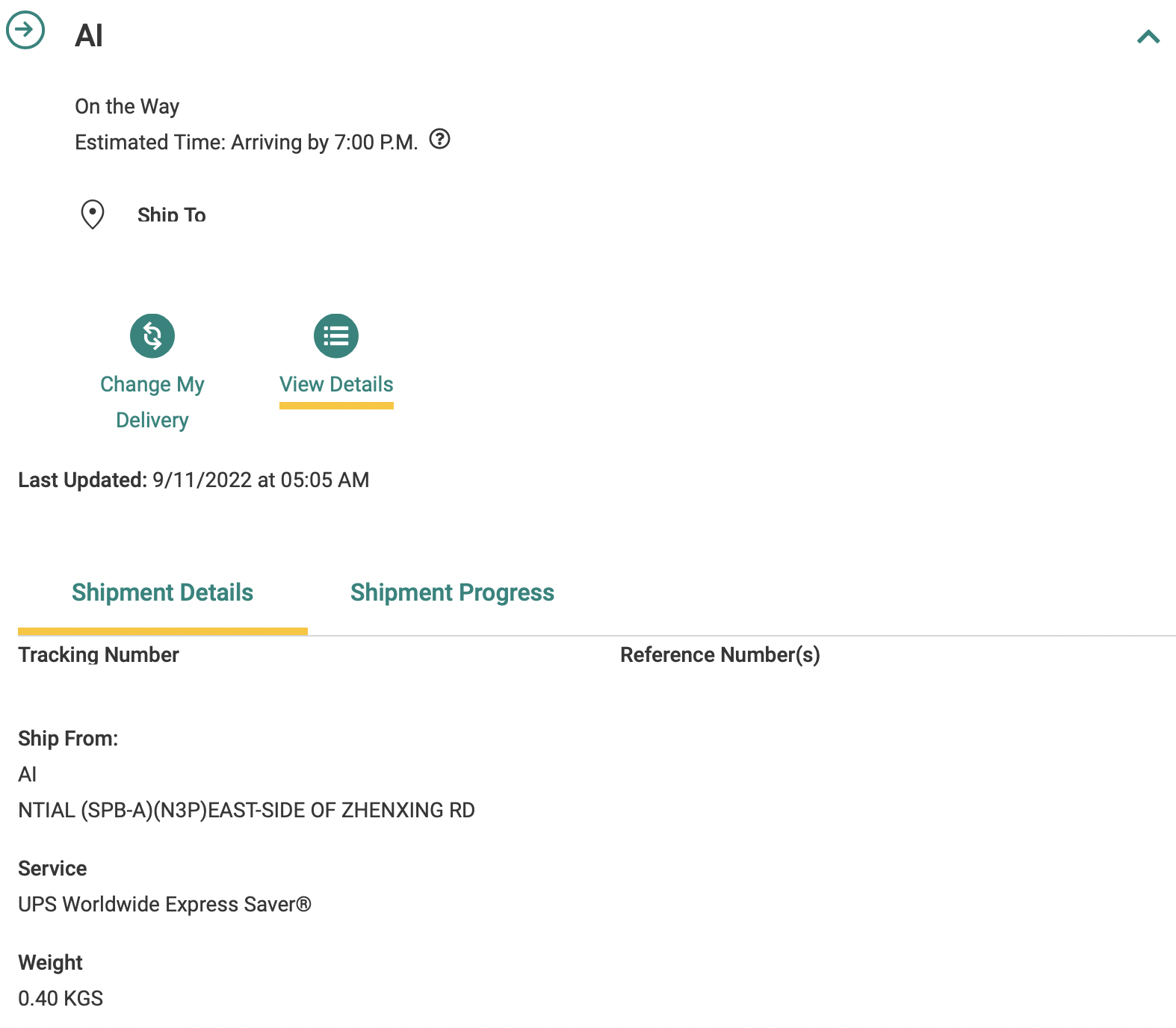
Task: Switch to the Shipment Details tab
Action: [x=162, y=592]
